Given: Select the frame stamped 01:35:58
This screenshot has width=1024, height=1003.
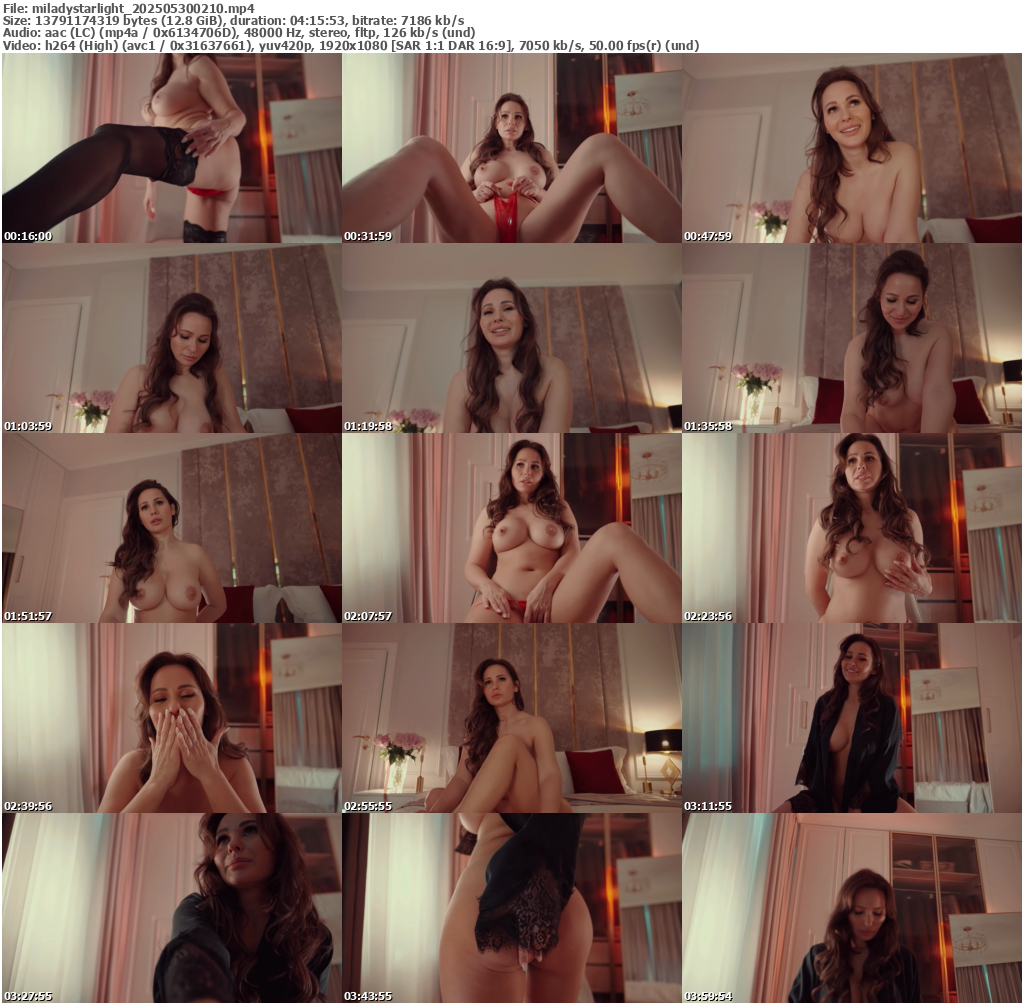Looking at the screenshot, I should coord(852,338).
